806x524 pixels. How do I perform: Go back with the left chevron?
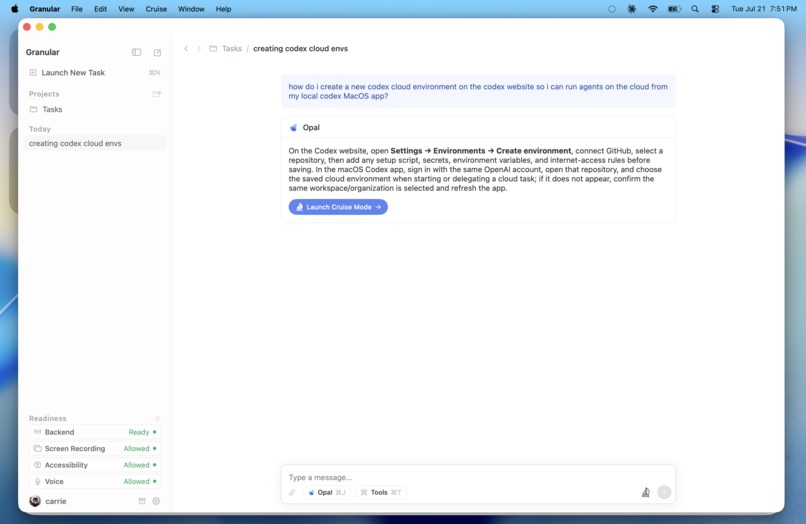coord(186,48)
